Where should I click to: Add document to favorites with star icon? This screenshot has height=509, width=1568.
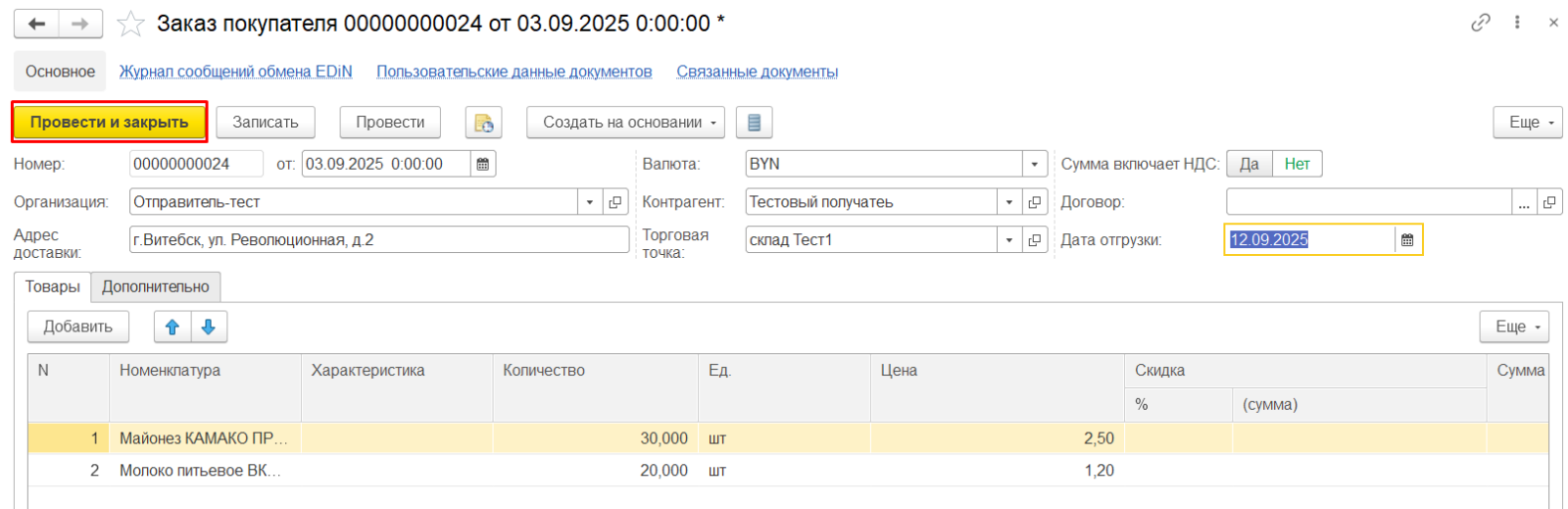click(130, 24)
